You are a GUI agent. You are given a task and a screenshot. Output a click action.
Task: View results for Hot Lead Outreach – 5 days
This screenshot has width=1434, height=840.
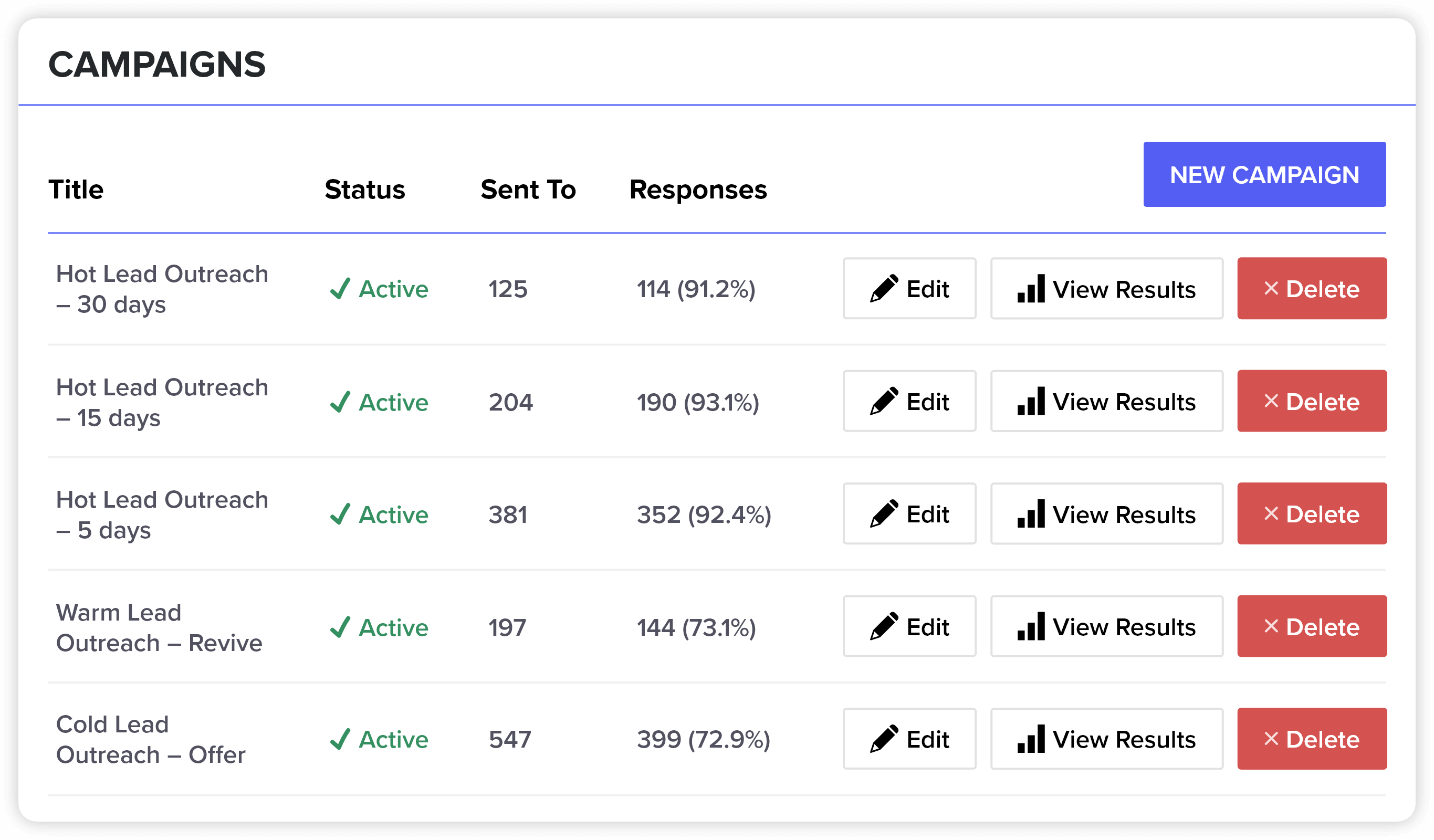[x=1107, y=514]
